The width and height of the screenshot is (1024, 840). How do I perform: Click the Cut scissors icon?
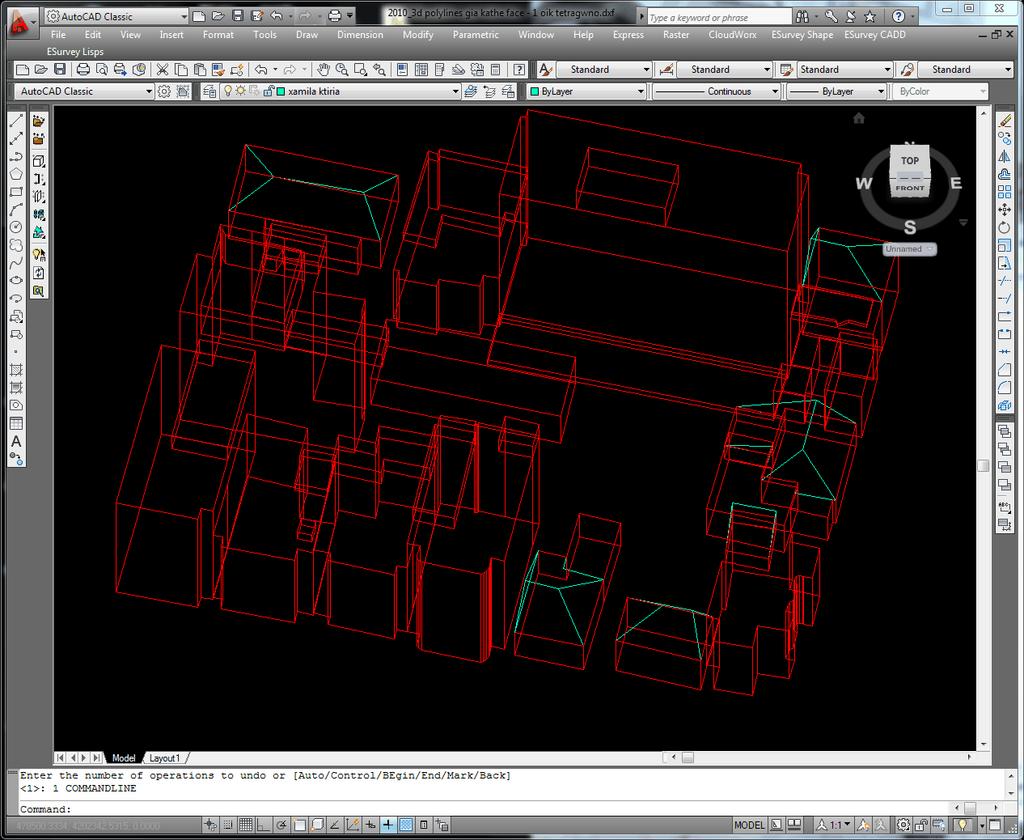pyautogui.click(x=162, y=69)
